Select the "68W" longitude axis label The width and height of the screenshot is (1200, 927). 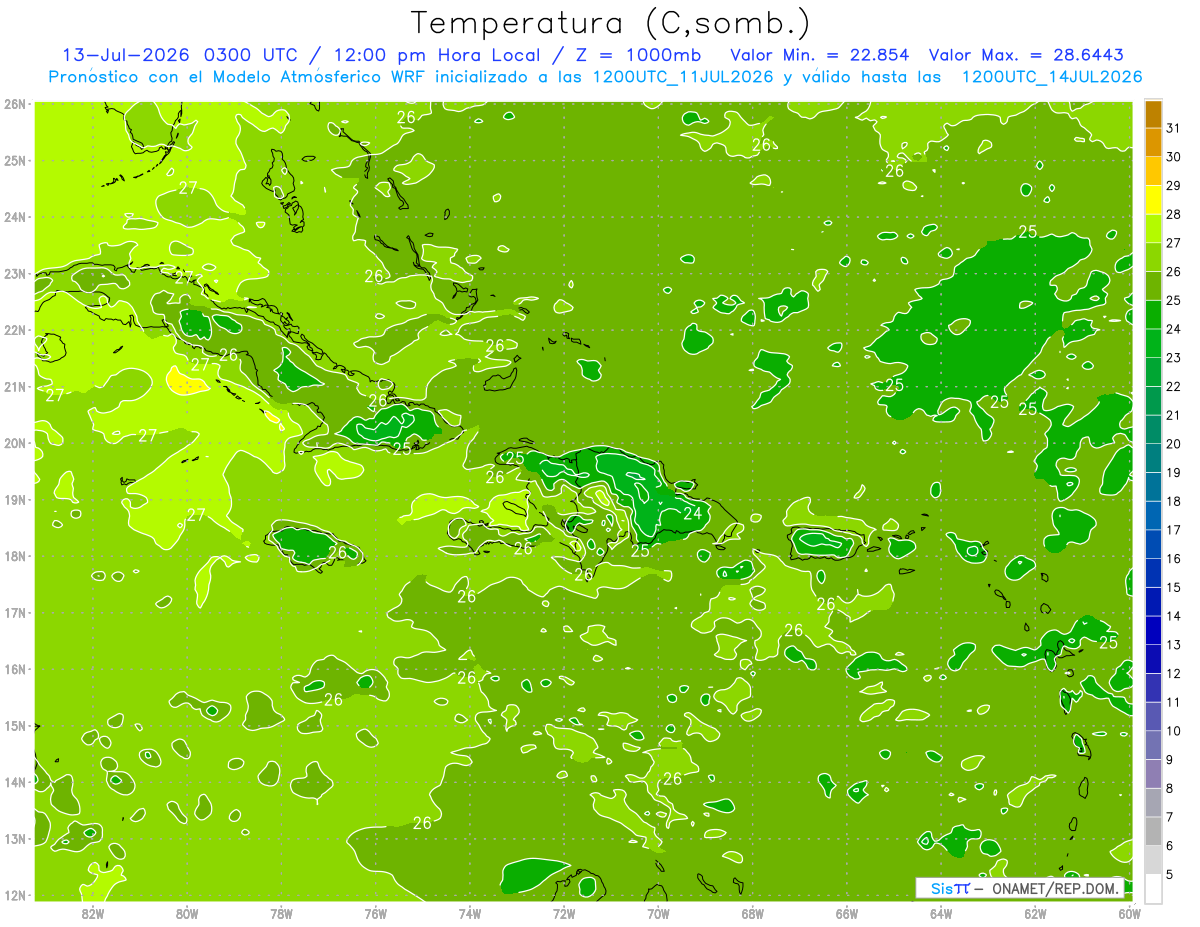pos(753,914)
